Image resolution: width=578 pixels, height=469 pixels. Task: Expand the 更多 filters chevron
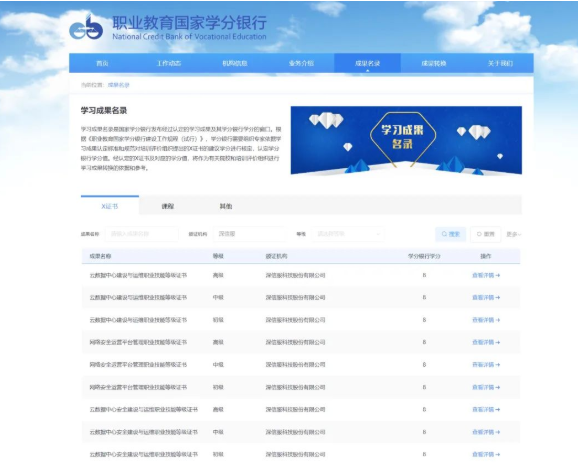pyautogui.click(x=513, y=234)
